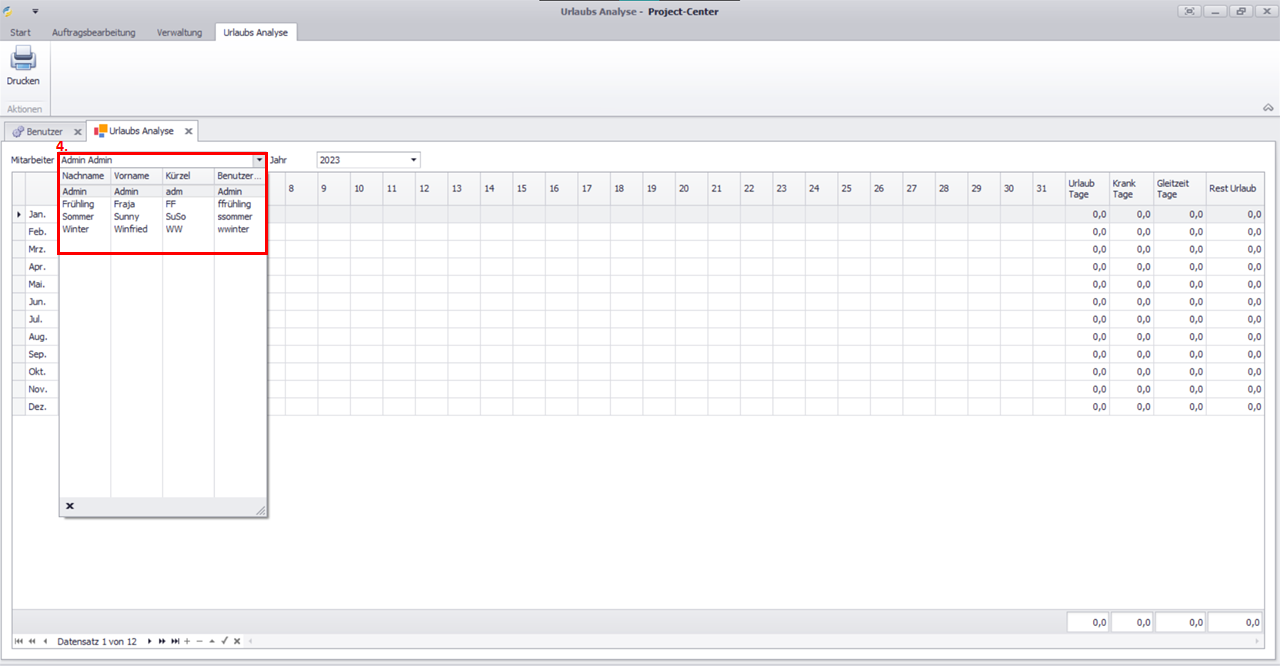The image size is (1280, 666).
Task: Add new record with plus icon
Action: coord(187,641)
